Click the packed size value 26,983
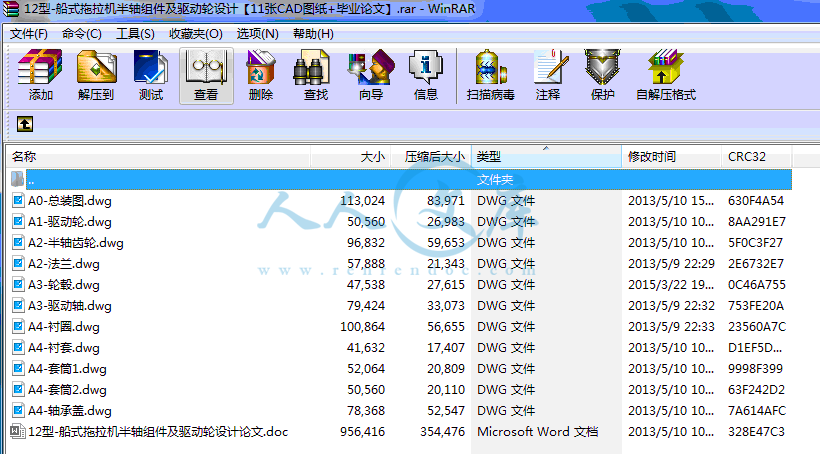Viewport: 820px width, 454px height. pos(446,221)
